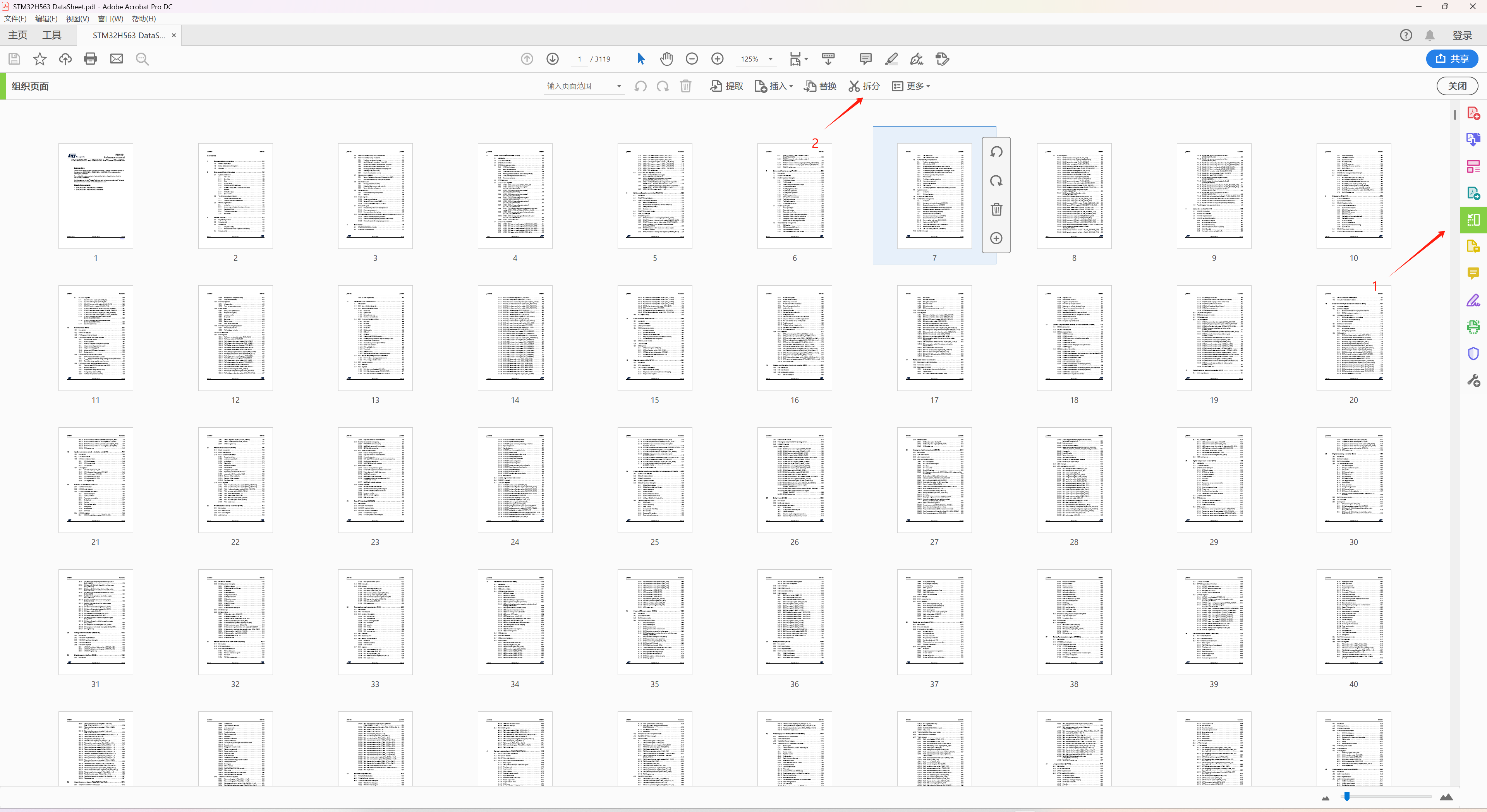Open the Insert (插入) dropdown
This screenshot has width=1487, height=812.
774,86
